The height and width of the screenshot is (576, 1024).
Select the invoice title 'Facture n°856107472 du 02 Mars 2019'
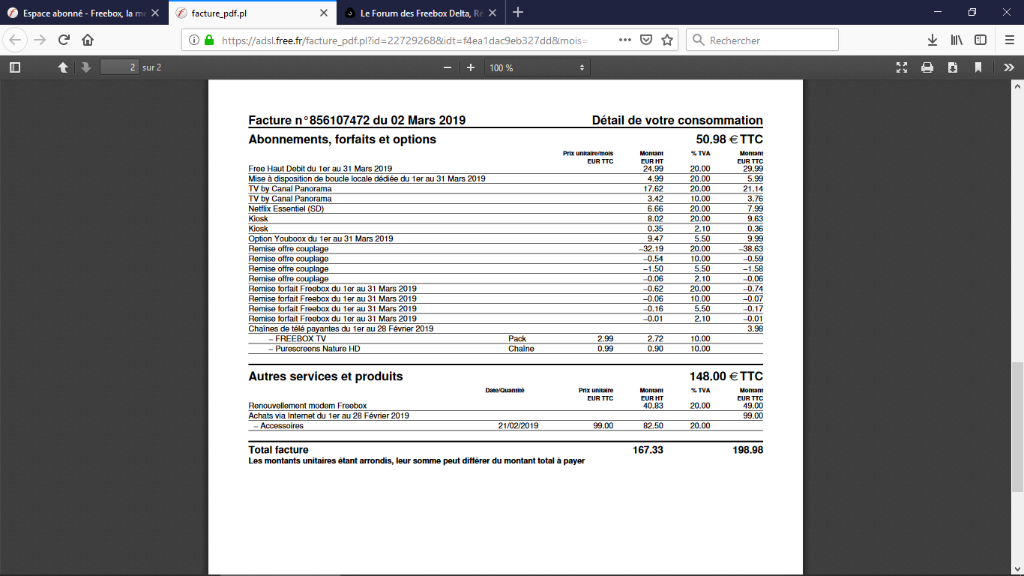[x=357, y=120]
